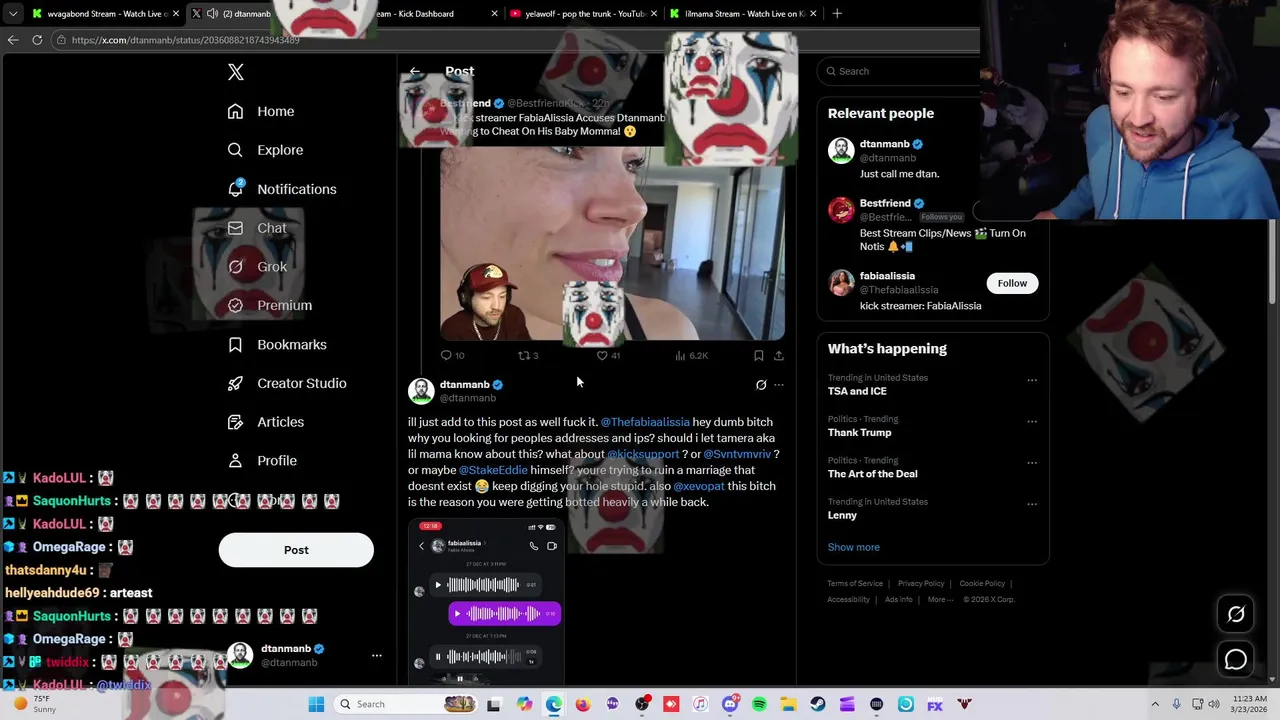Open dtanmanb profile in Relevant people

point(884,144)
